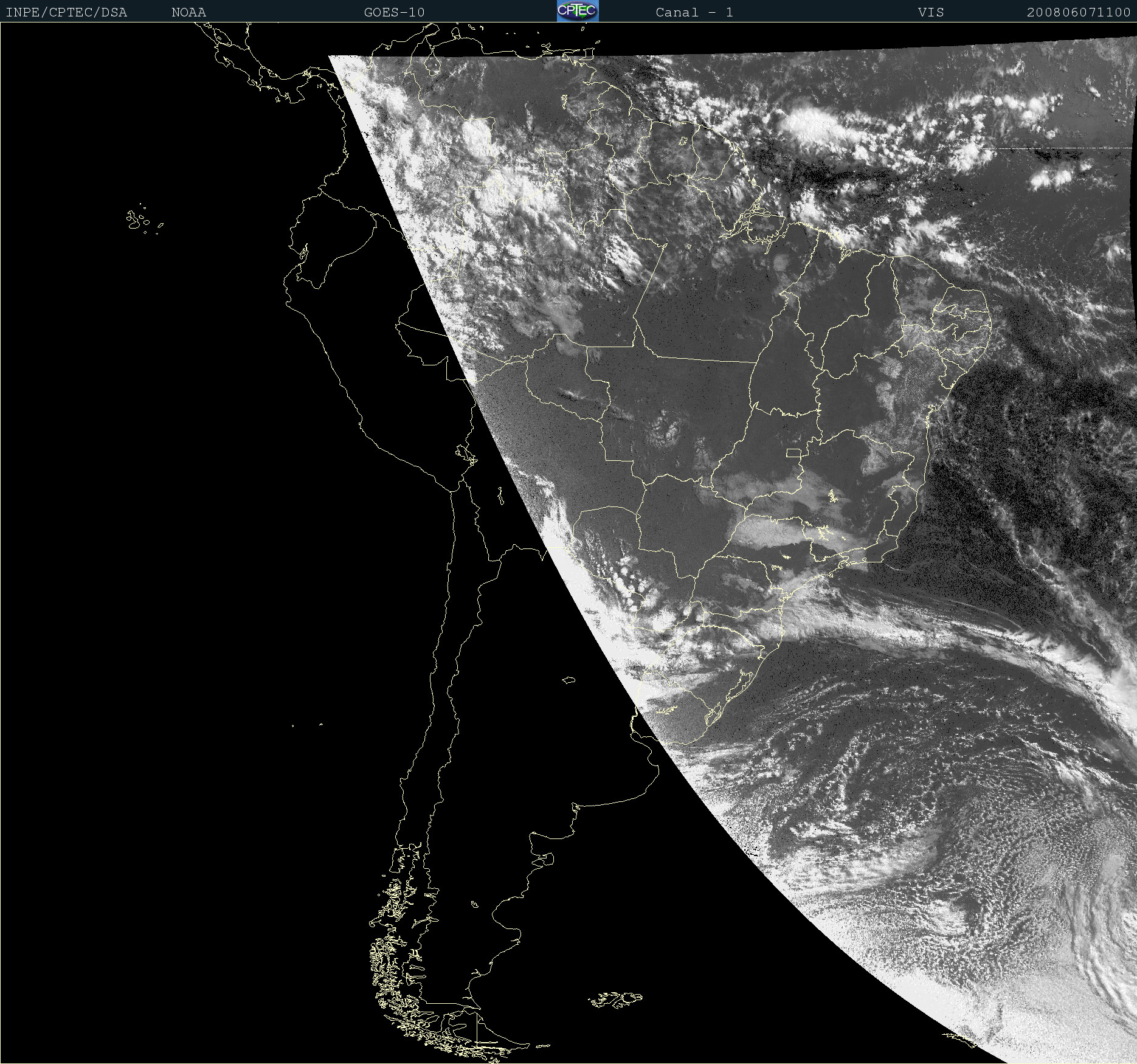The height and width of the screenshot is (1064, 1137).
Task: Click the VIS channel label
Action: (x=931, y=12)
